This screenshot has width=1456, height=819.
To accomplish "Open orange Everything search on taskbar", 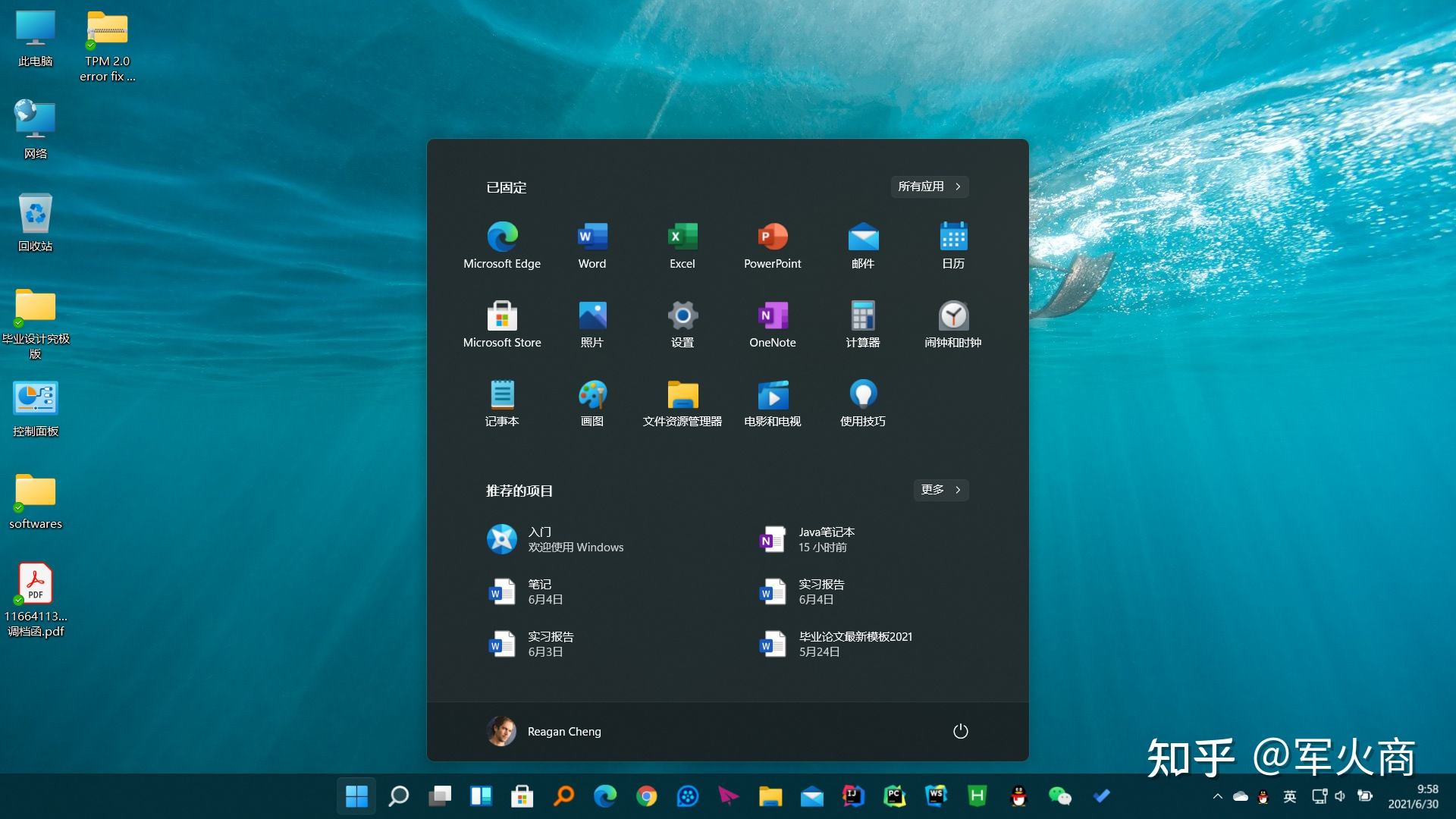I will (563, 796).
